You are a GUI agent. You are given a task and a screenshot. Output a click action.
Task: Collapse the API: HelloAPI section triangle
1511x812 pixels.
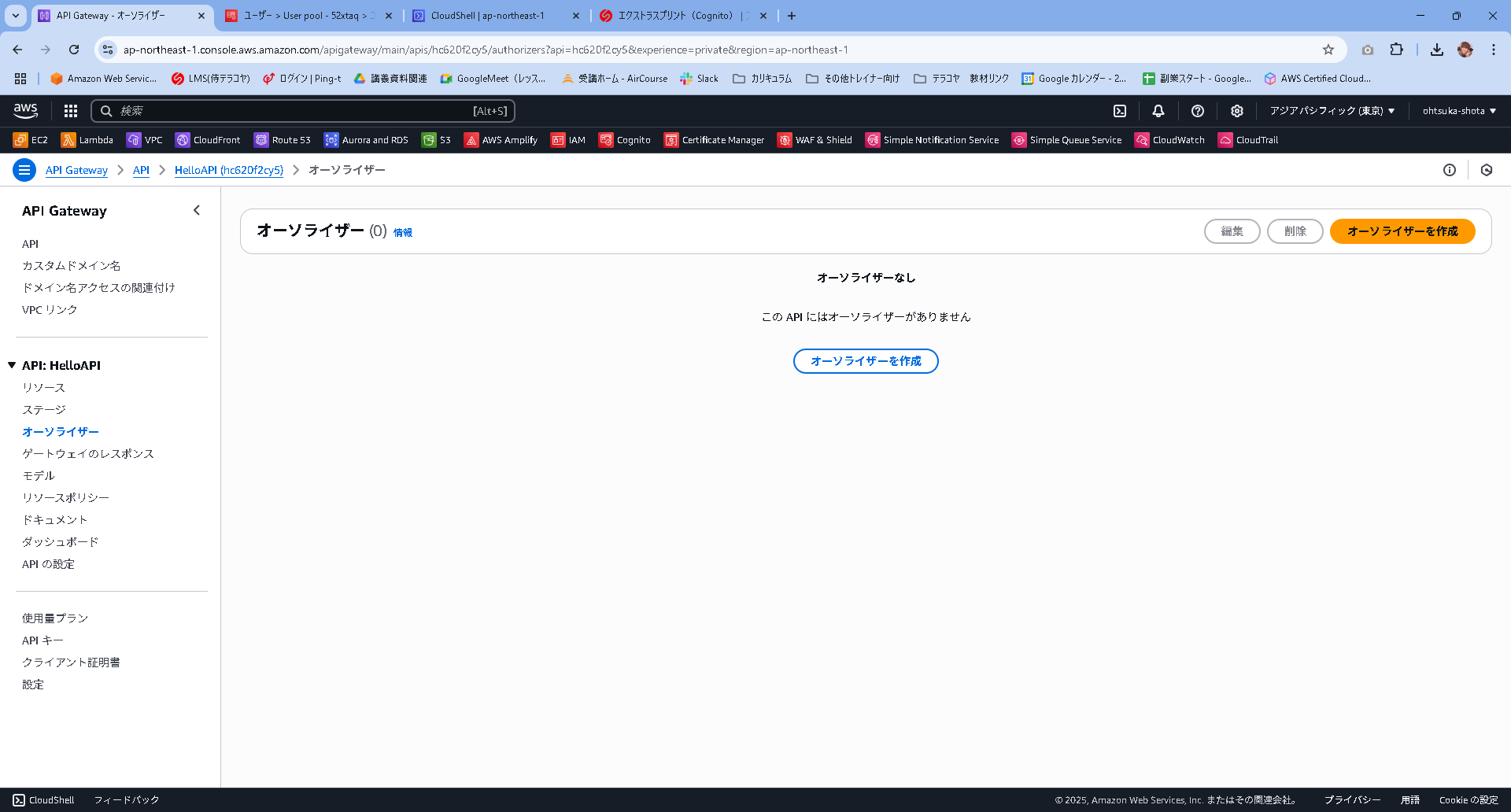pos(11,365)
